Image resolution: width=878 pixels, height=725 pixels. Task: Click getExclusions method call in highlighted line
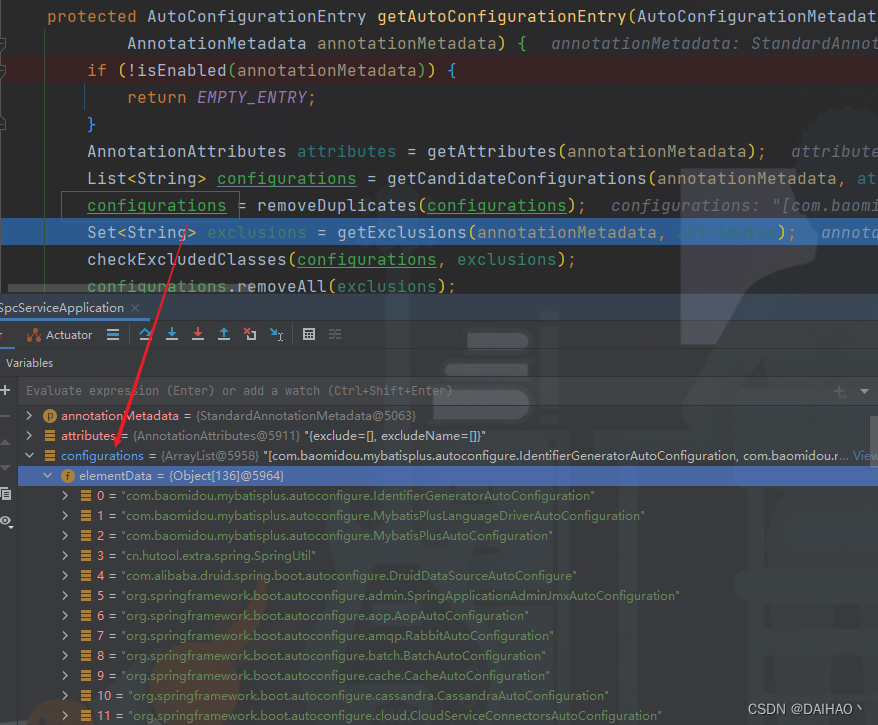401,232
